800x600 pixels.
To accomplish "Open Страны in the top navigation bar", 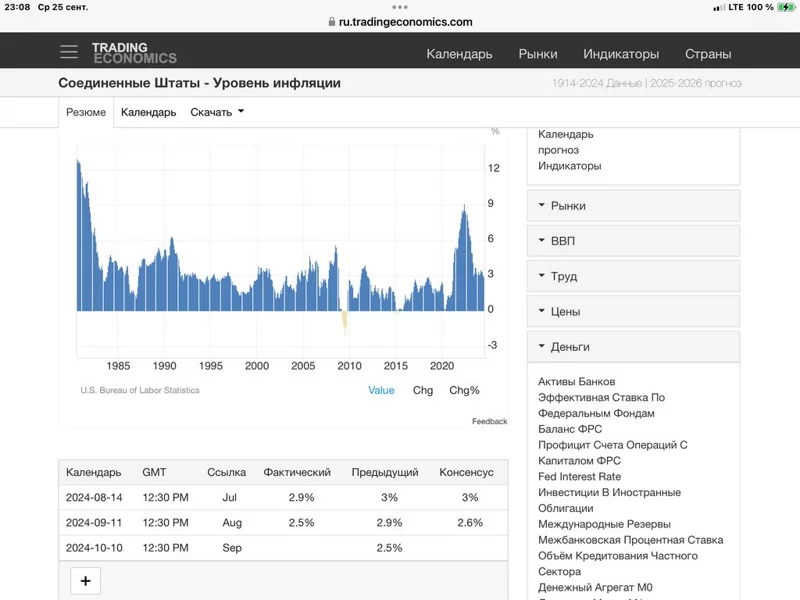I will point(708,54).
